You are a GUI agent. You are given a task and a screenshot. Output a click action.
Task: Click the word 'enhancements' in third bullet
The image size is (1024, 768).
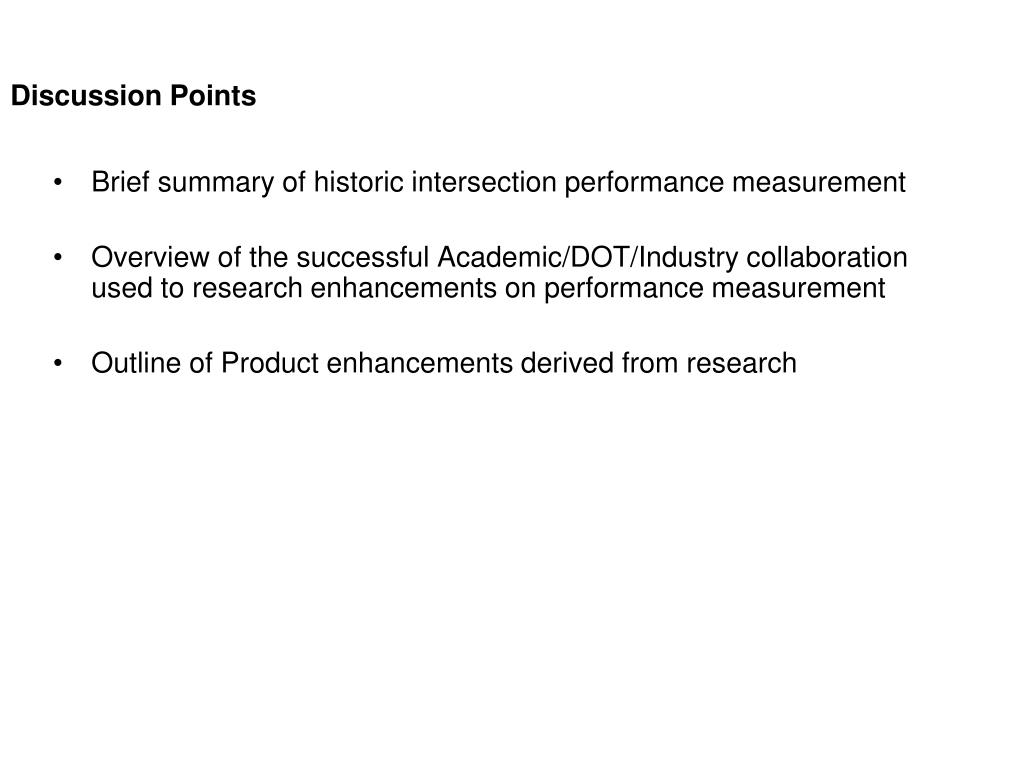pyautogui.click(x=419, y=363)
